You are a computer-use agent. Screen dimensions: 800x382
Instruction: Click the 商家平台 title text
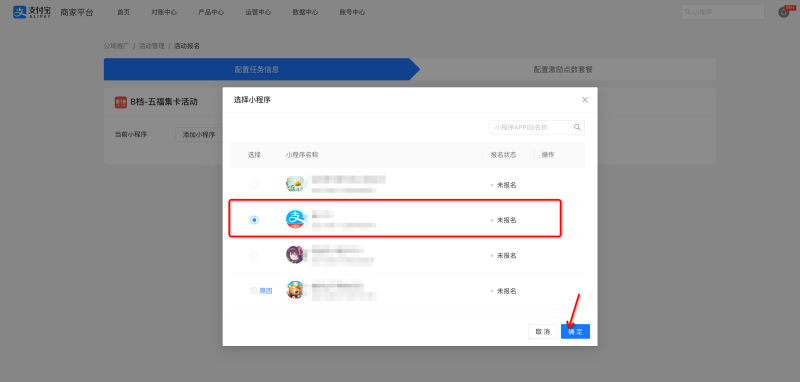pyautogui.click(x=77, y=12)
